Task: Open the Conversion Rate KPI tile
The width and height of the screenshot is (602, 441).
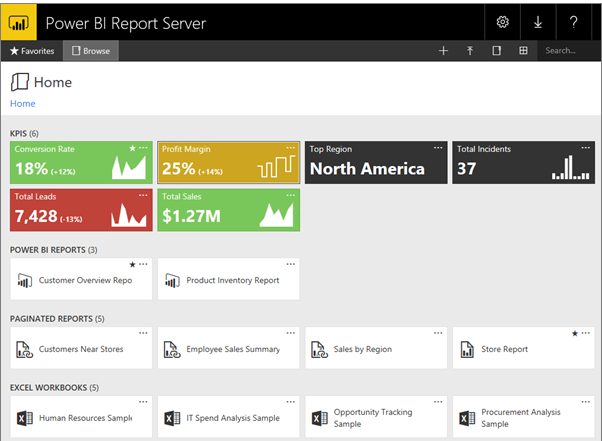Action: [81, 162]
